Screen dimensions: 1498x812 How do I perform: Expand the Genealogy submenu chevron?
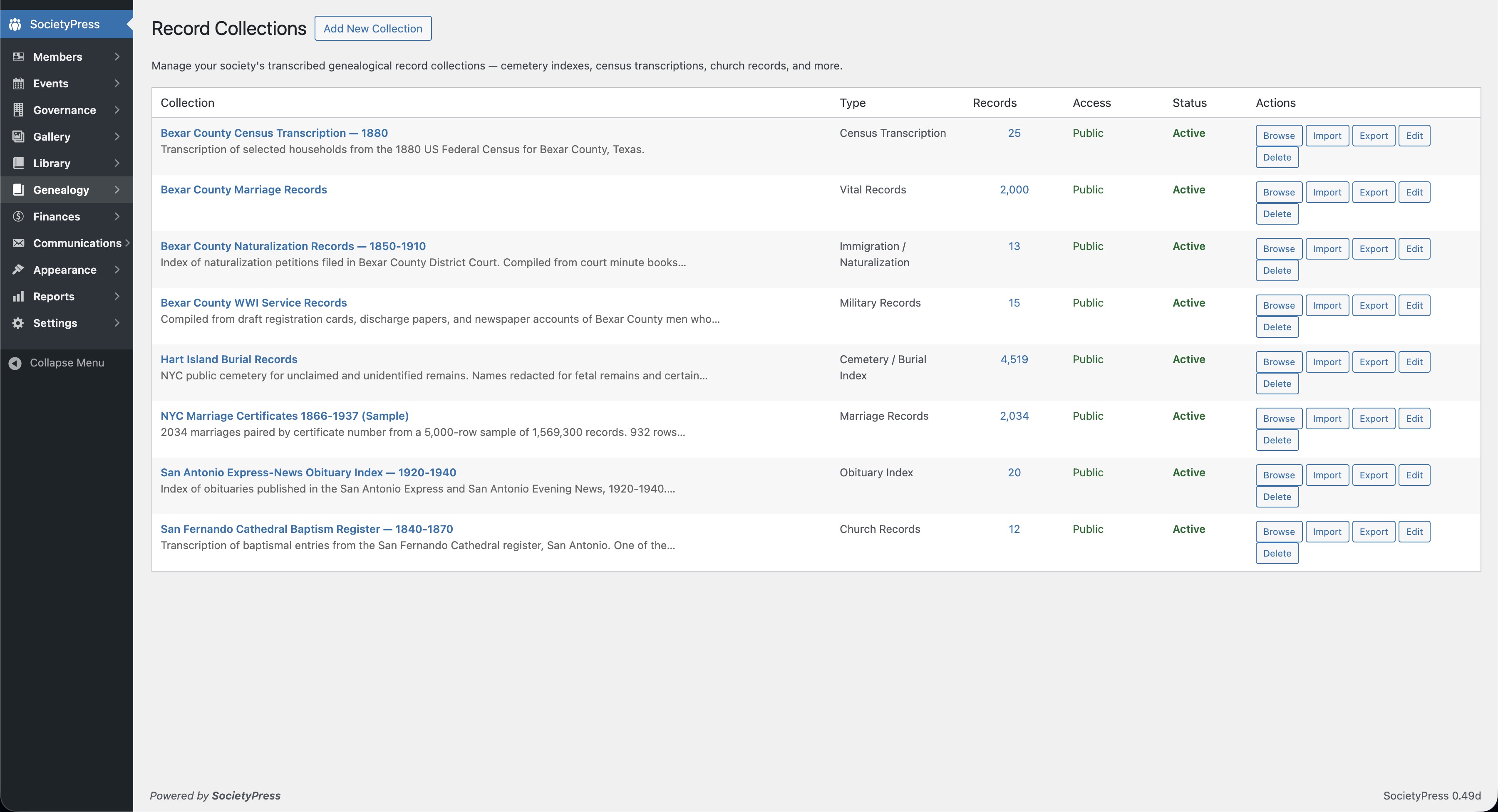point(117,190)
